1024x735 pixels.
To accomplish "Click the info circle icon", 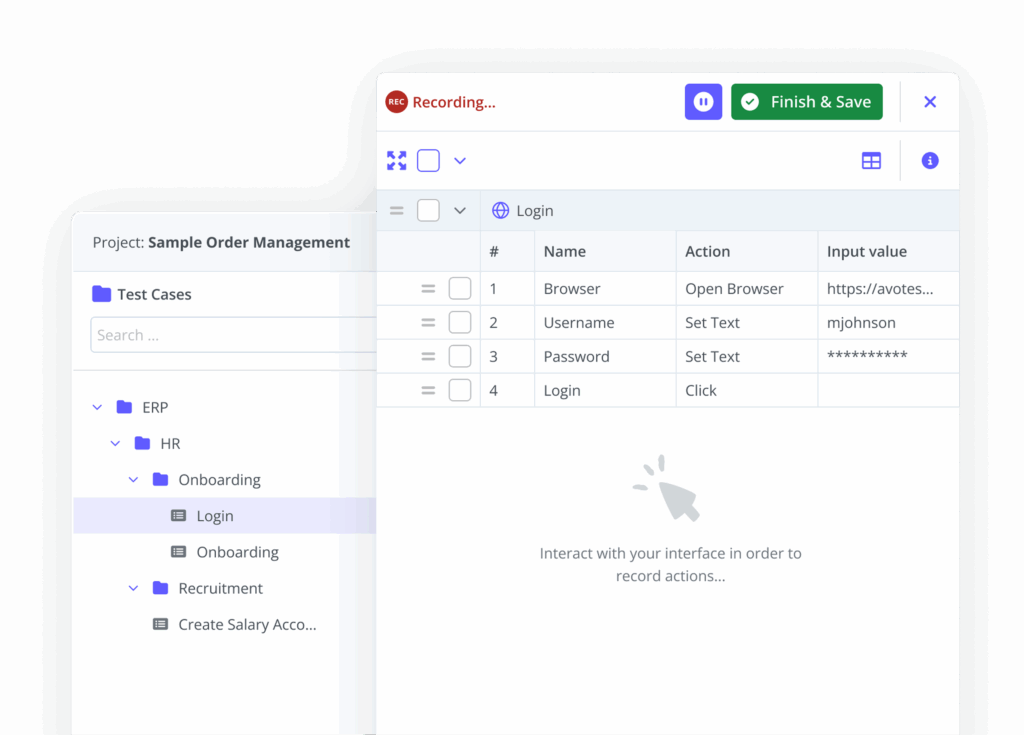I will tap(930, 161).
